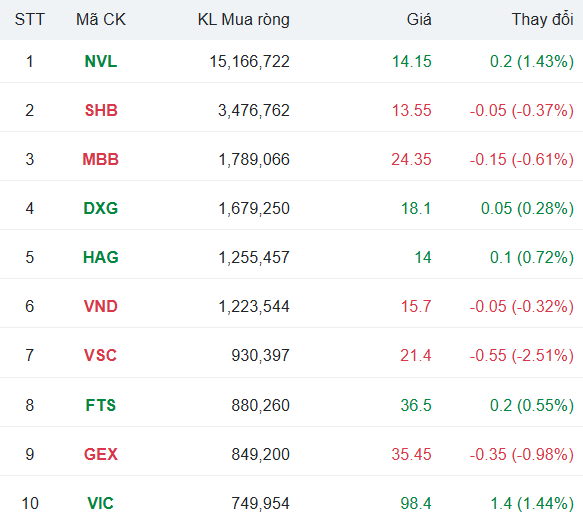The width and height of the screenshot is (583, 521).
Task: Click the price 36.5 for FTS
Action: 416,405
